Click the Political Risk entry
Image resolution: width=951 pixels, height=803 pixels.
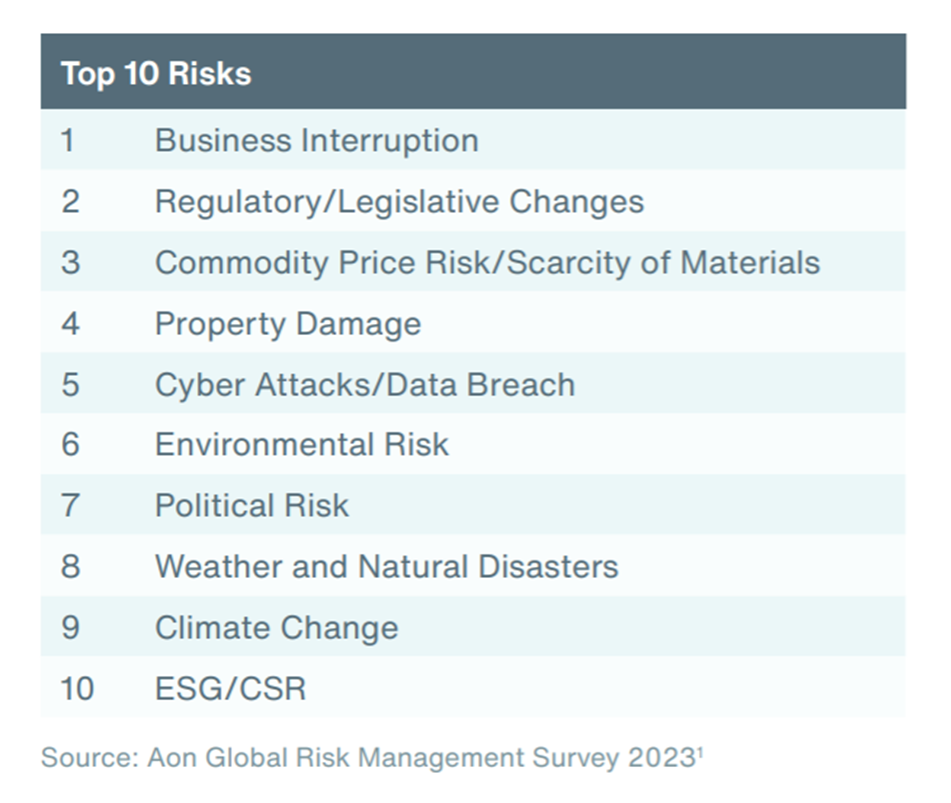pyautogui.click(x=252, y=505)
